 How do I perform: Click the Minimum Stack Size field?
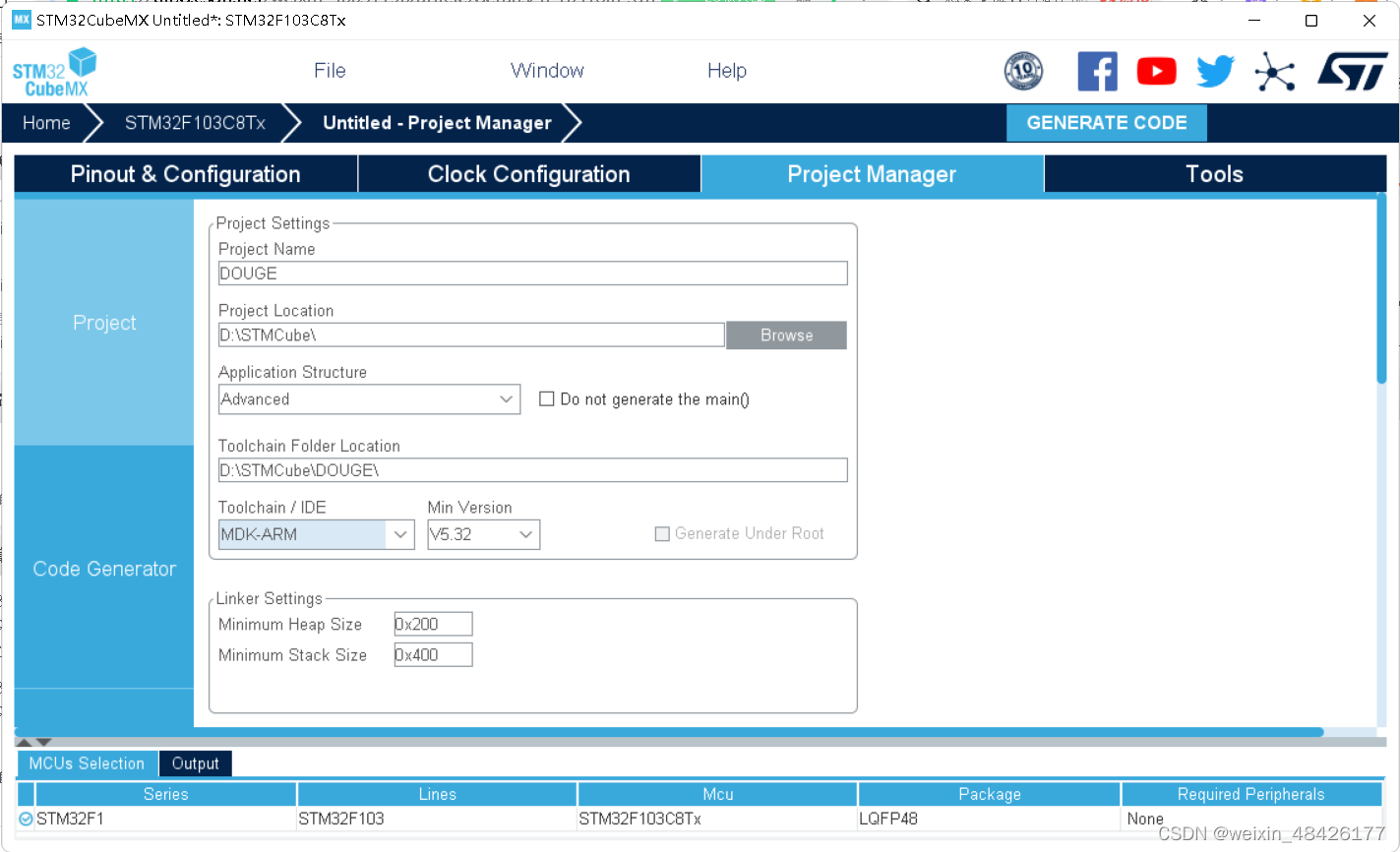tap(433, 654)
